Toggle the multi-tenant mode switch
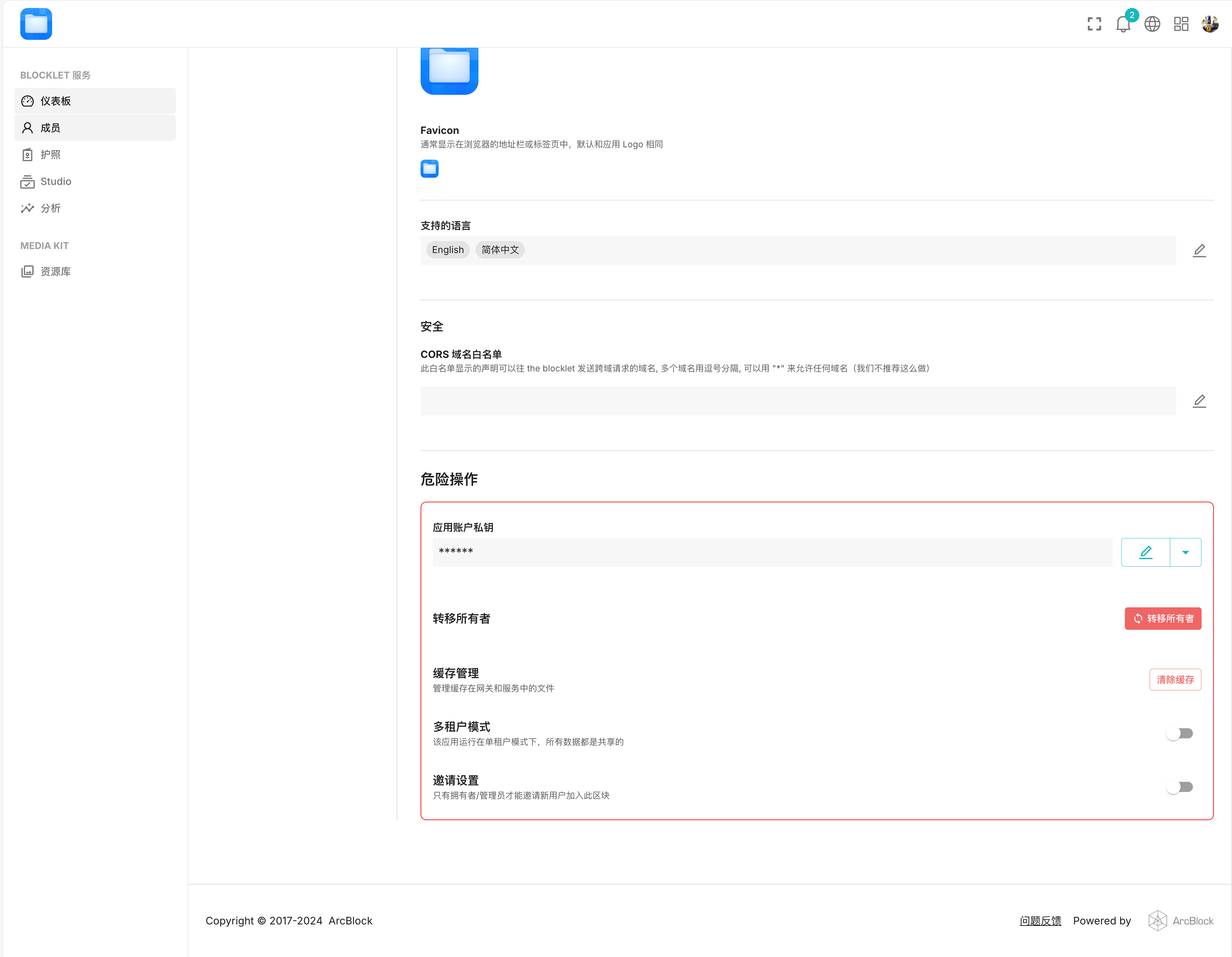The image size is (1232, 957). coord(1180,733)
